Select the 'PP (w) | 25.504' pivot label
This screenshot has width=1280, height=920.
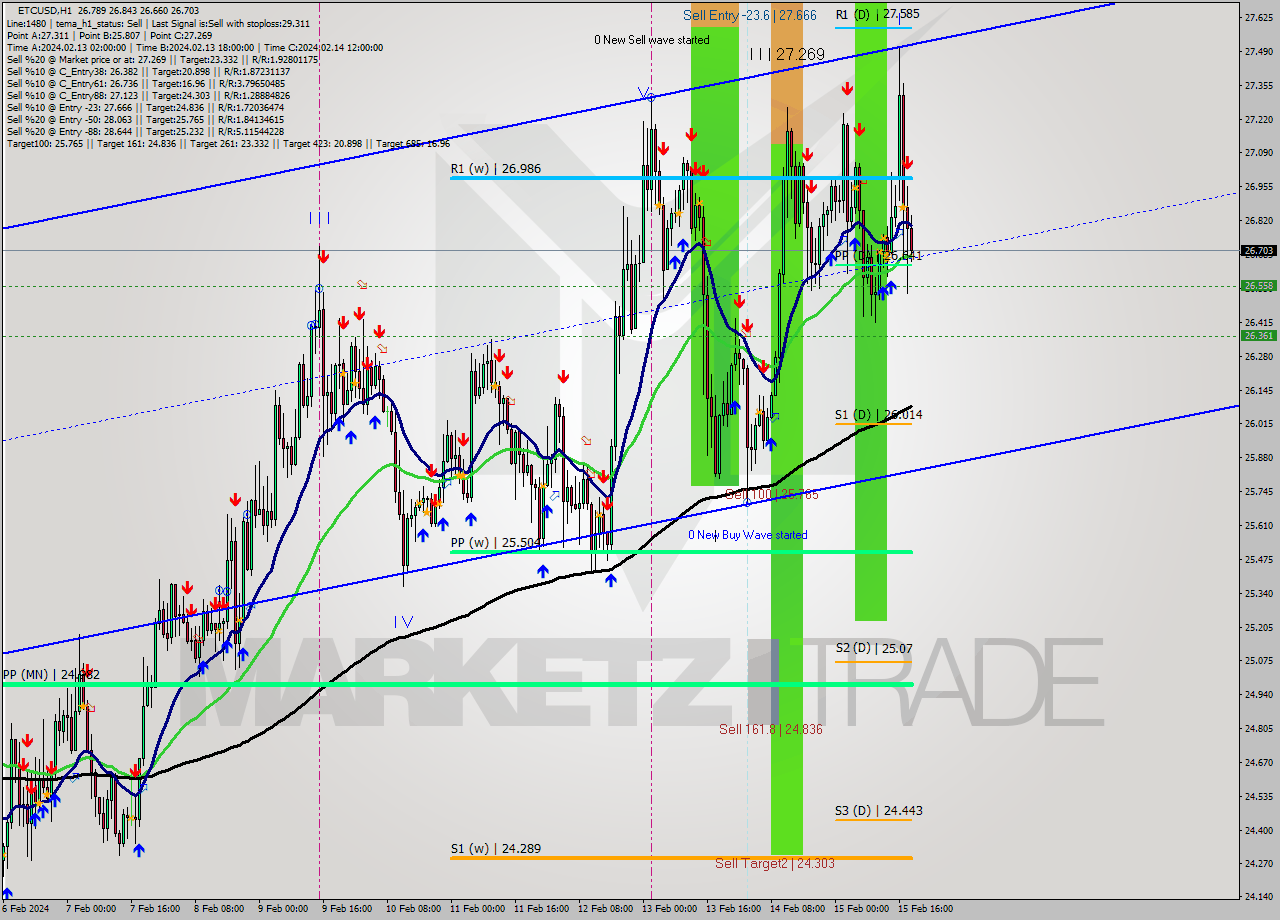497,542
